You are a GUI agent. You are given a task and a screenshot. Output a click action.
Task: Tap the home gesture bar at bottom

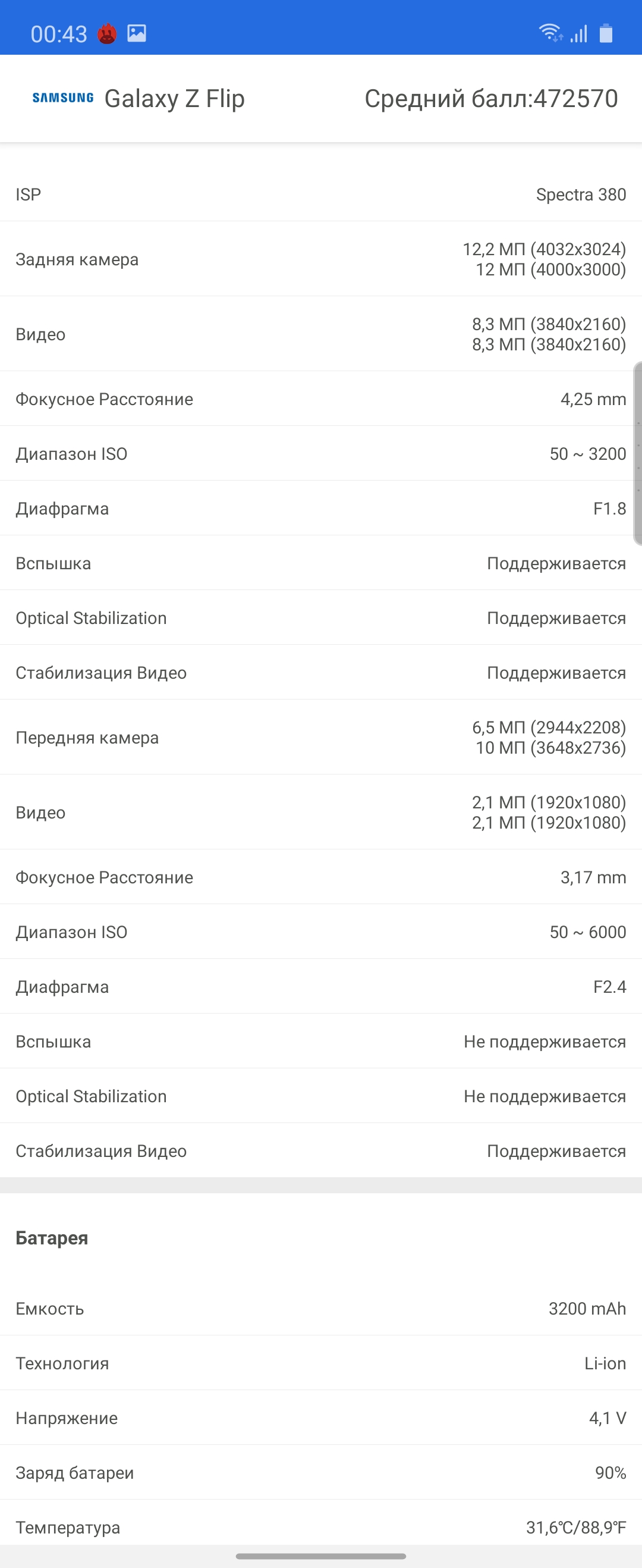(320, 1557)
